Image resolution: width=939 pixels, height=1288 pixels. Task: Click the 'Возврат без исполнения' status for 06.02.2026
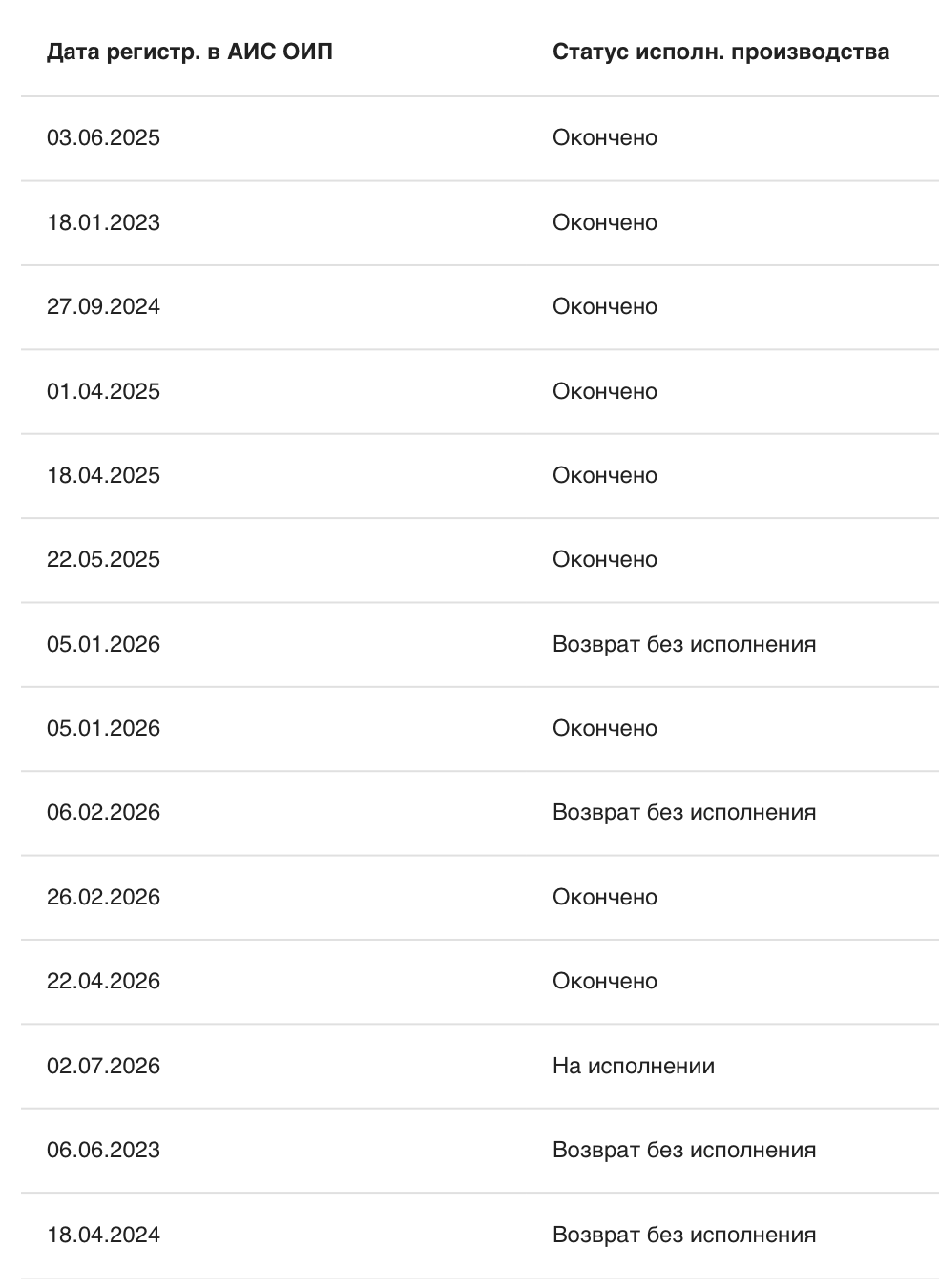pyautogui.click(x=684, y=812)
